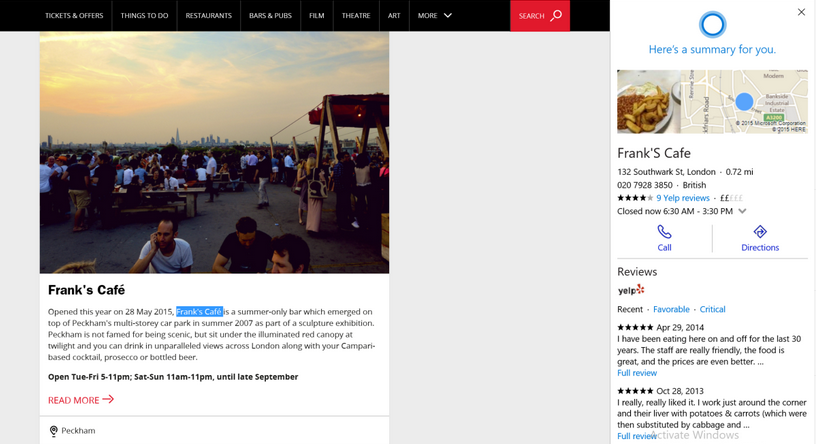Go to the Theatre section

(356, 16)
